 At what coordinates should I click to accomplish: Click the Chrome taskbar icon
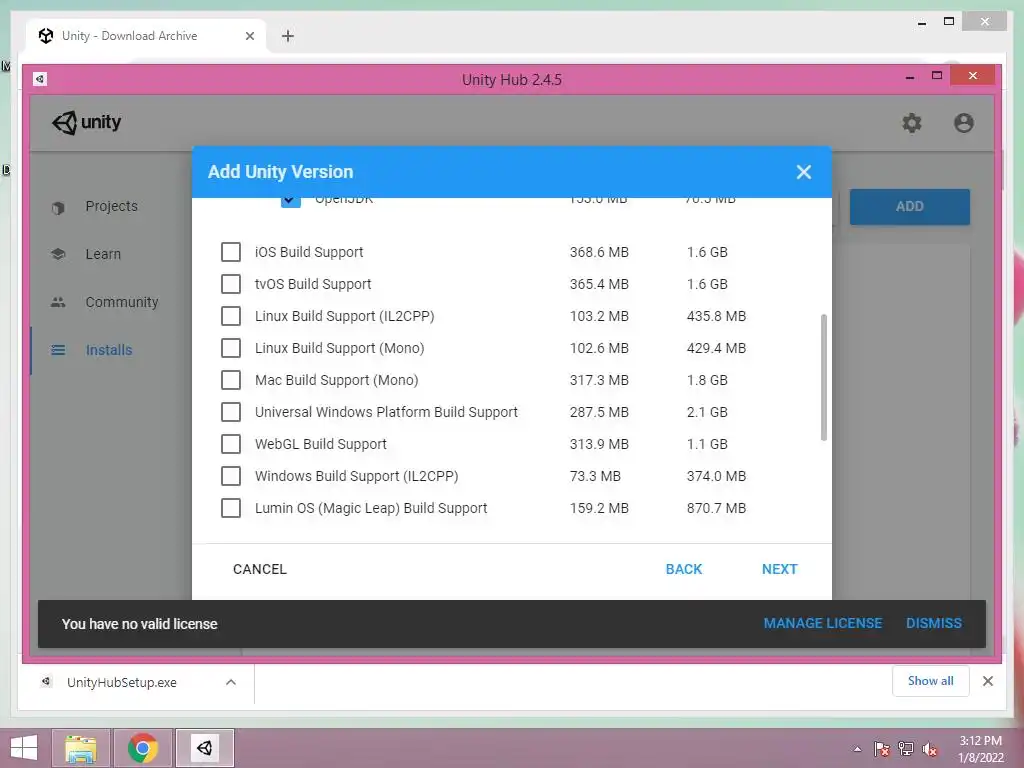143,748
